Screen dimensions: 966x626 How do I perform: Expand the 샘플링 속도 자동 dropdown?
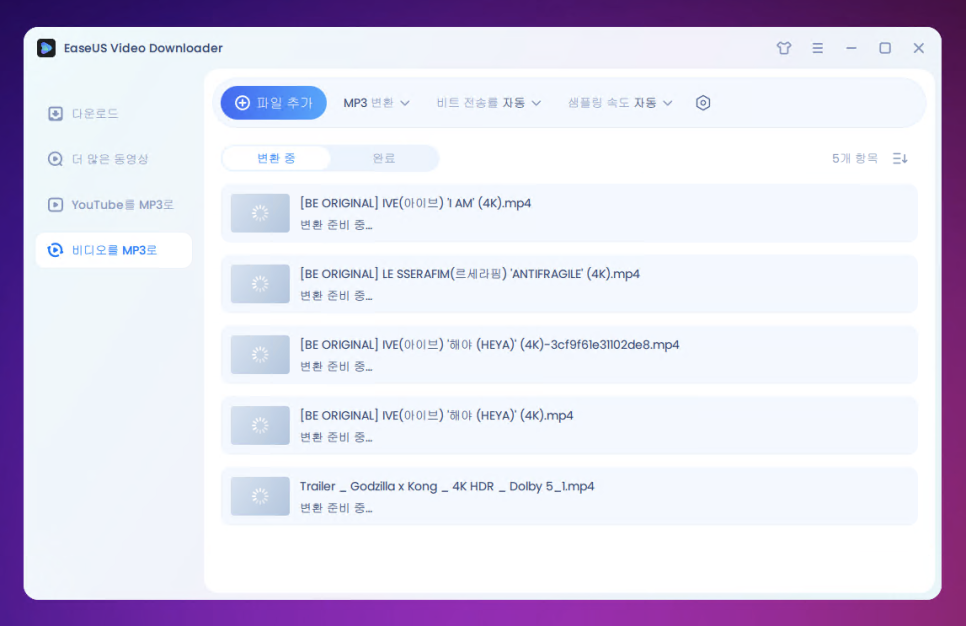pos(620,103)
